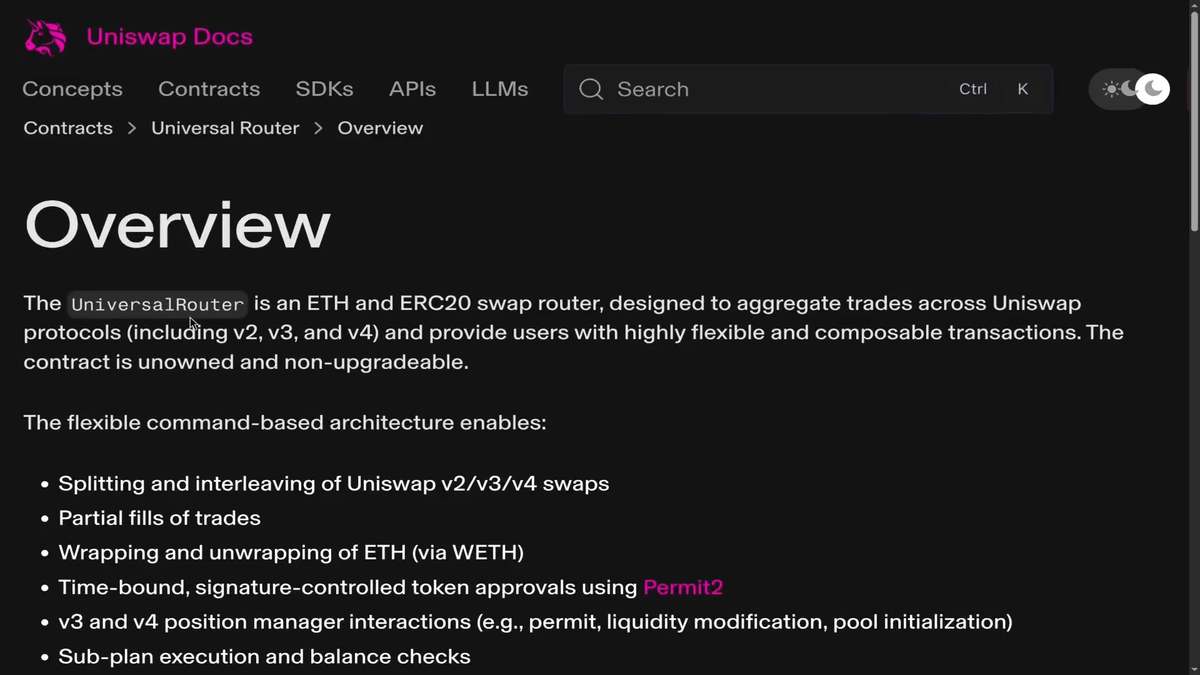Click the Uniswap unicorn logo
This screenshot has height=675, width=1200.
pos(45,37)
